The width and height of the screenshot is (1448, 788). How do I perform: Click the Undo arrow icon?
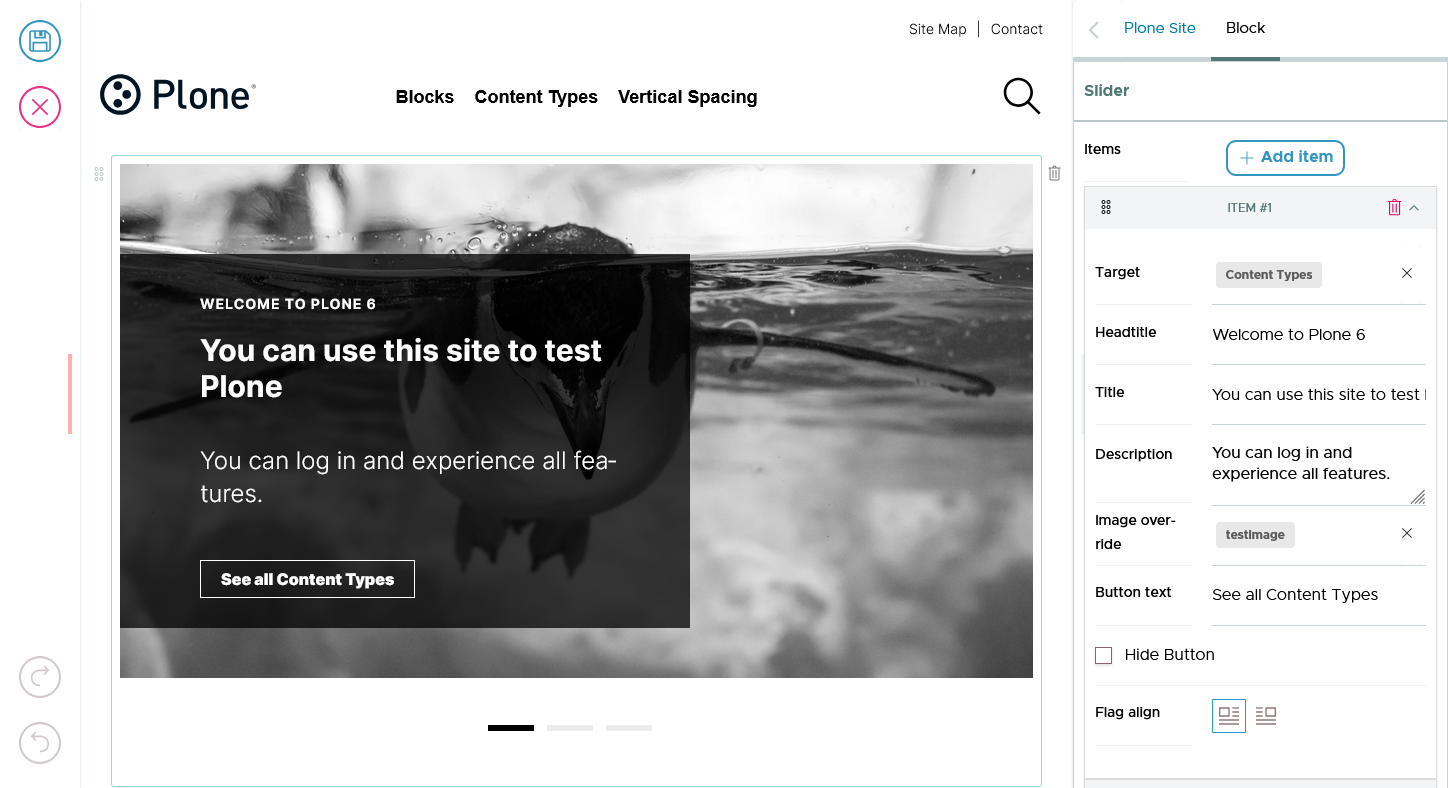pos(40,743)
